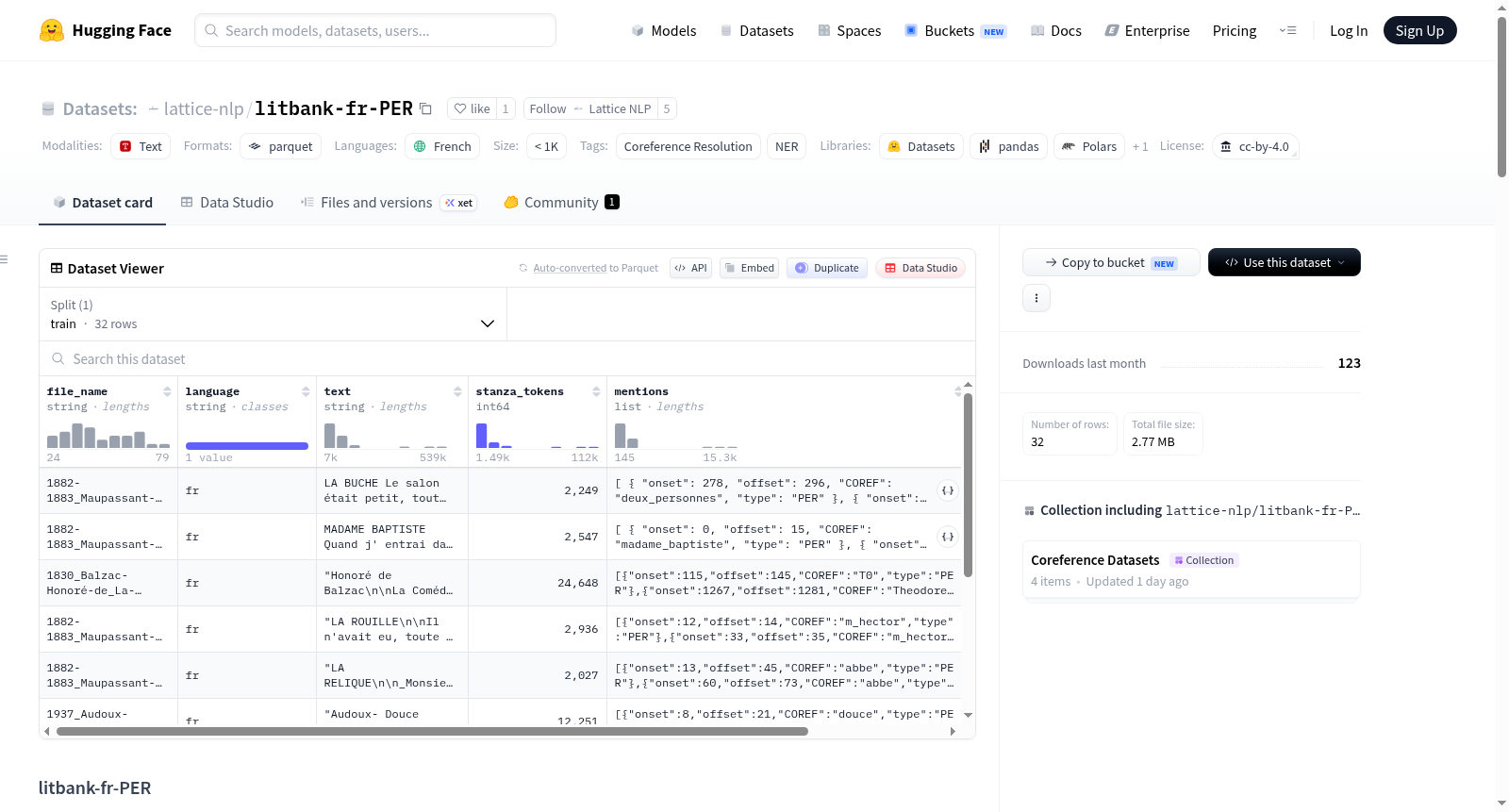This screenshot has width=1509, height=812.
Task: Choose the French language tag
Action: tap(443, 146)
